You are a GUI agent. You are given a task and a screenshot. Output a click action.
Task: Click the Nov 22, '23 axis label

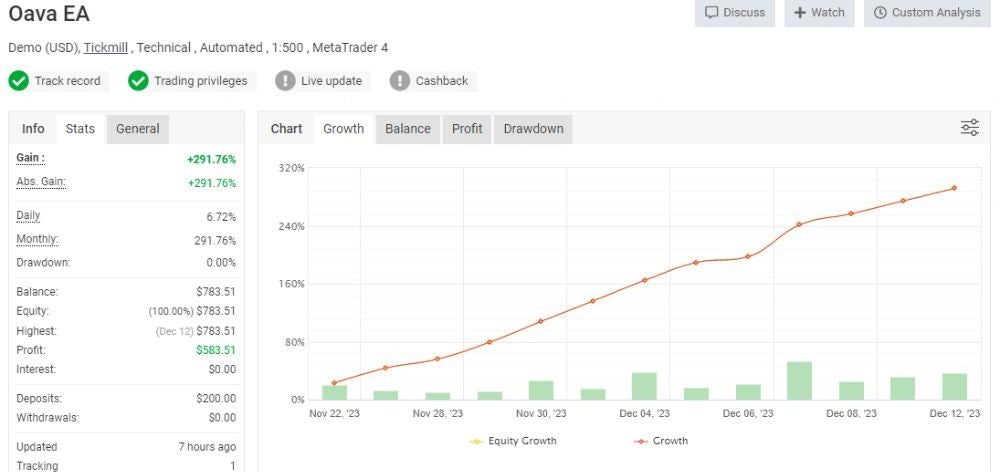334,413
